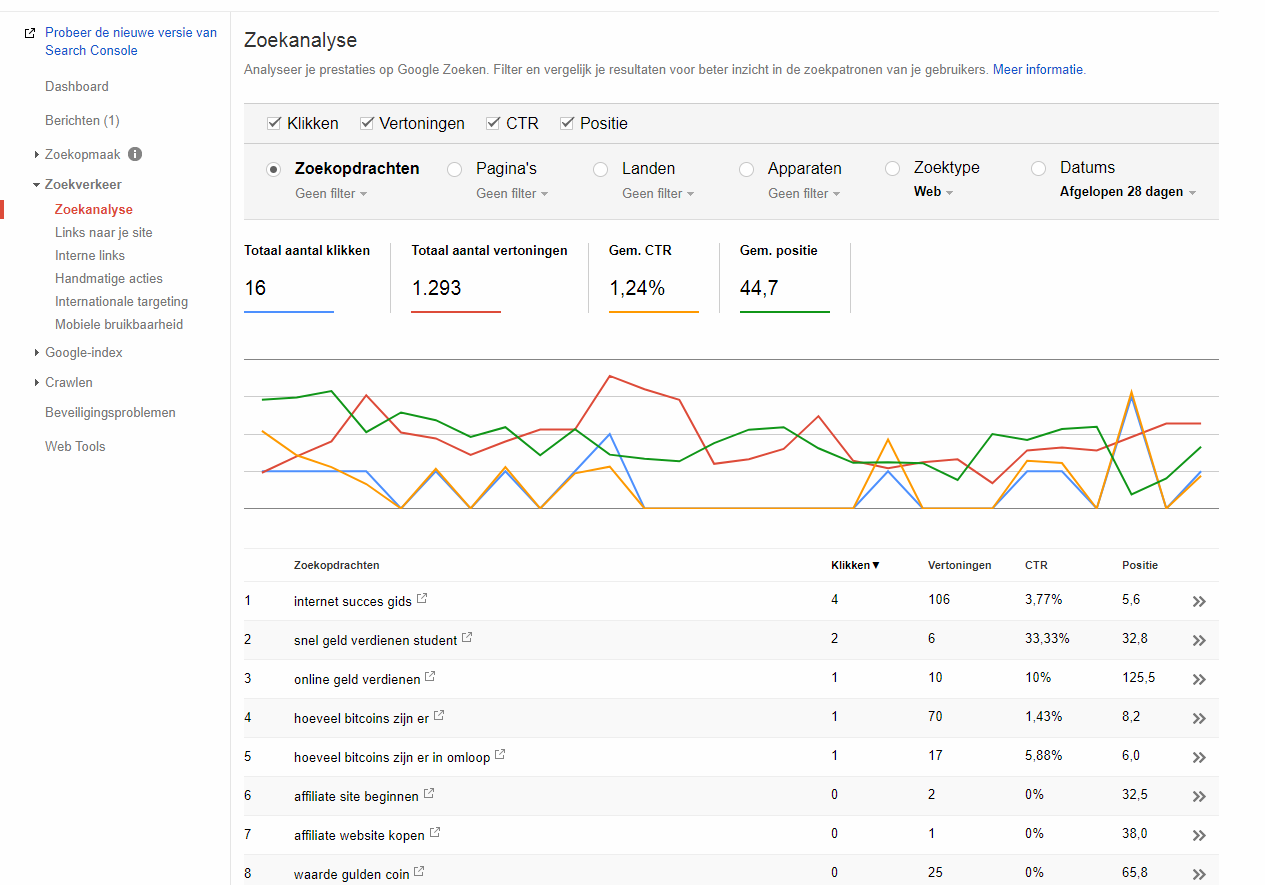
Task: Click the 'Gem. CTR' metric tile
Action: [x=654, y=278]
